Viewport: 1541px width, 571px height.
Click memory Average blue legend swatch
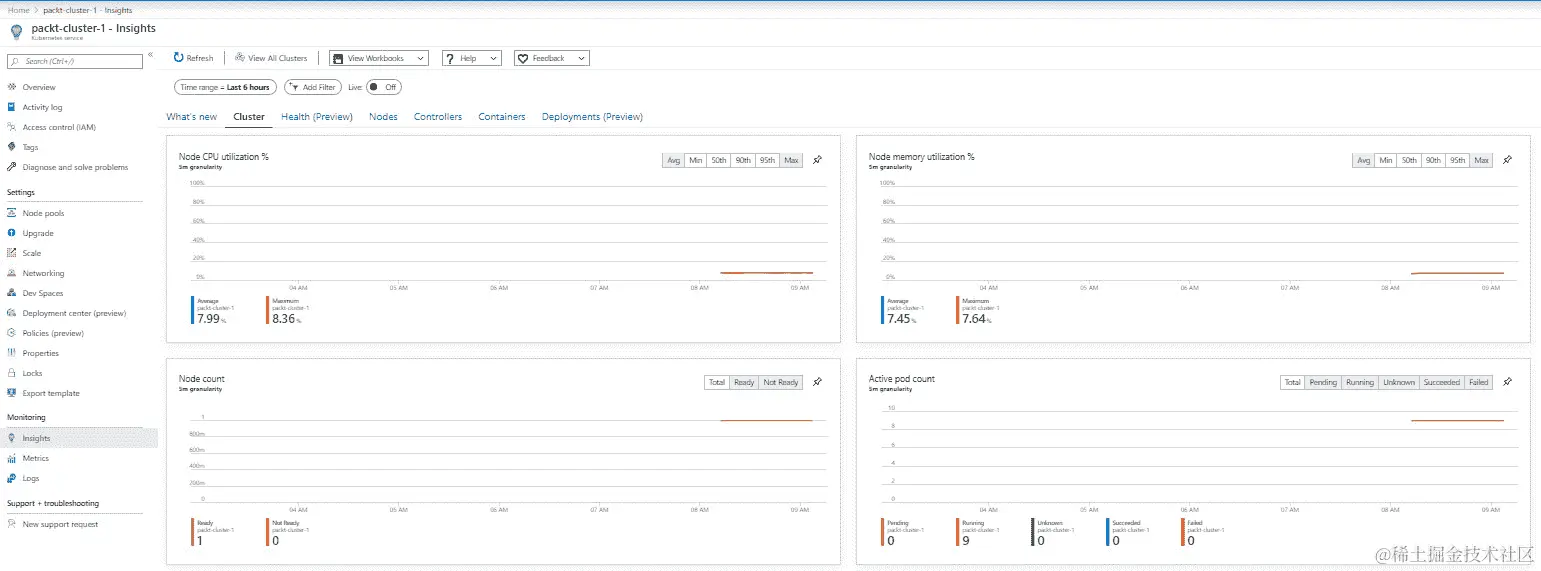point(883,310)
